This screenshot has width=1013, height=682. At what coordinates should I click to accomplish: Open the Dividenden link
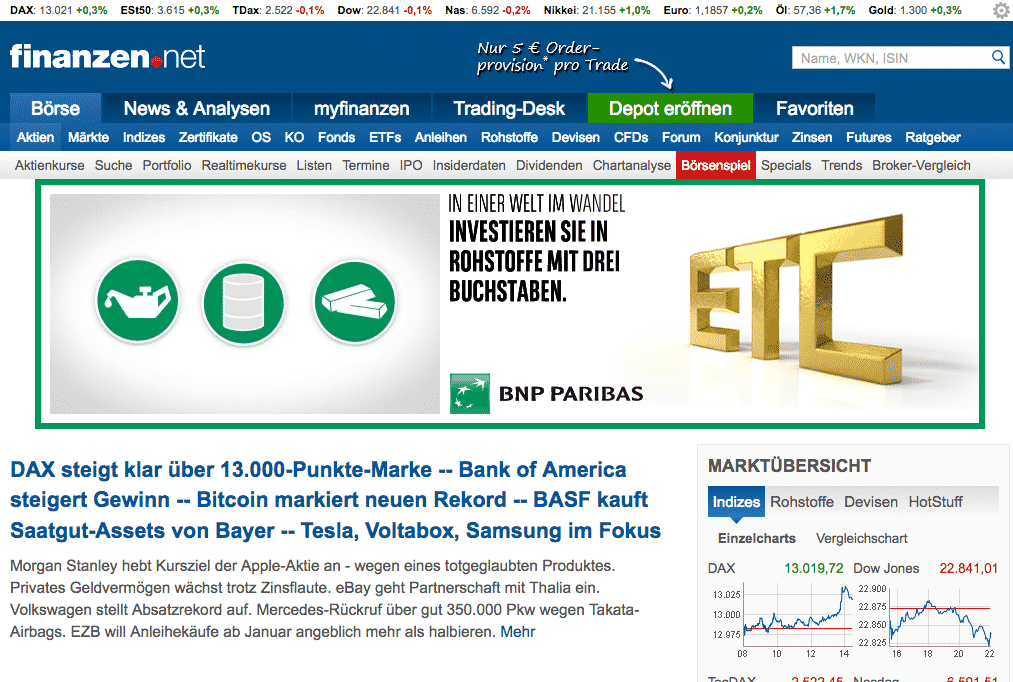pyautogui.click(x=549, y=165)
